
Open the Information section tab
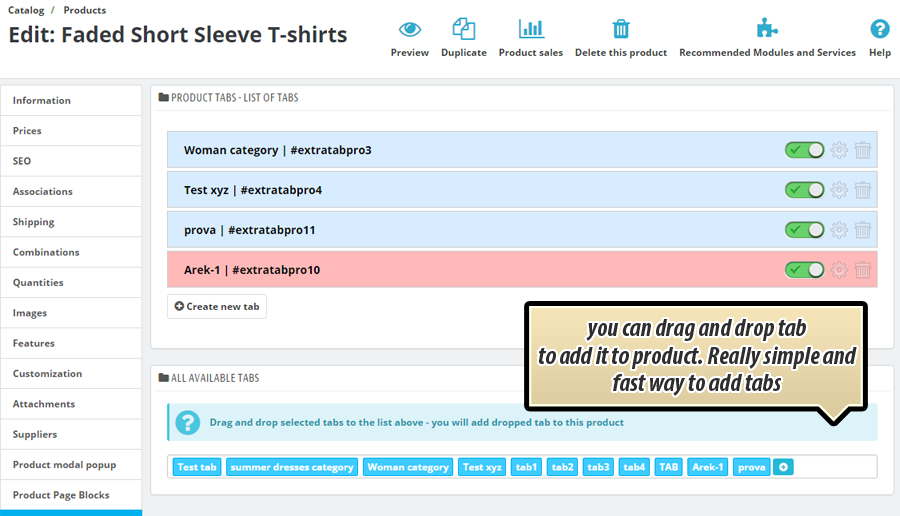pos(71,100)
